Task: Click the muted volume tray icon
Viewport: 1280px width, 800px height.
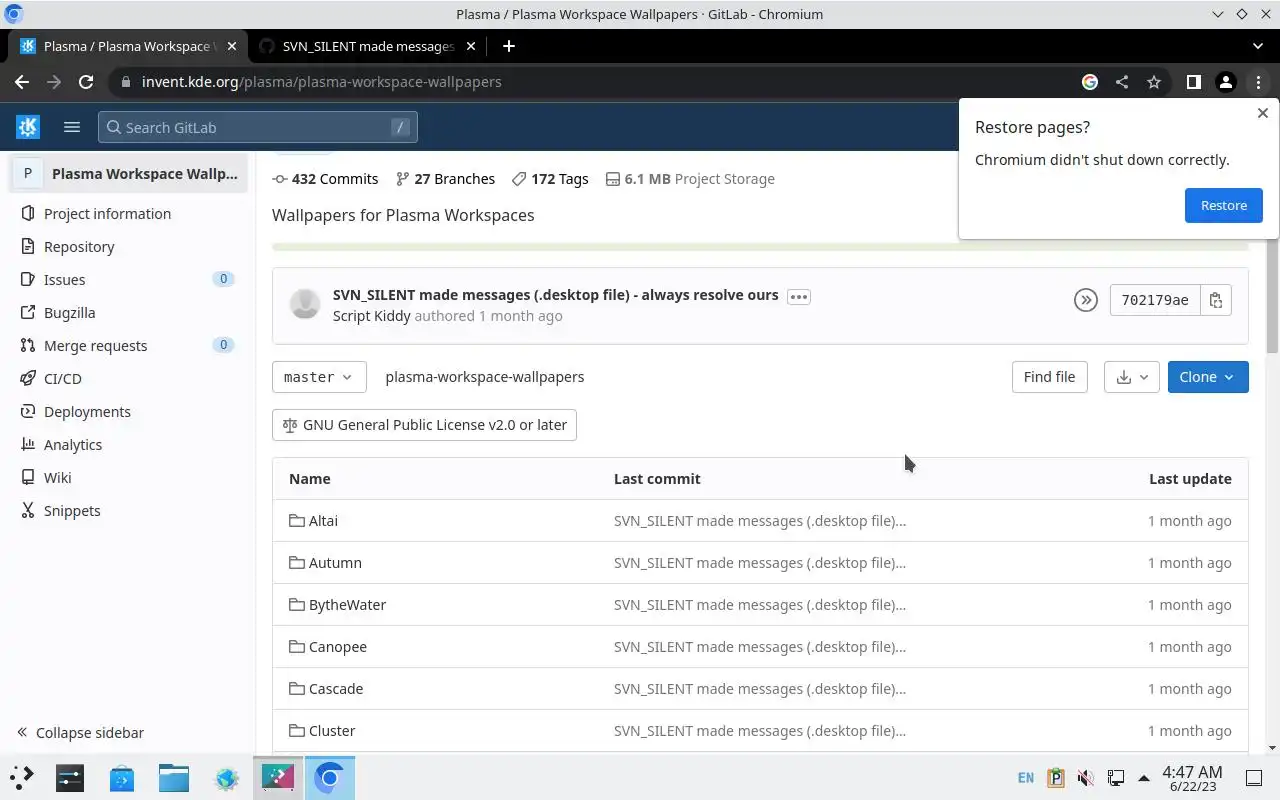Action: point(1085,777)
